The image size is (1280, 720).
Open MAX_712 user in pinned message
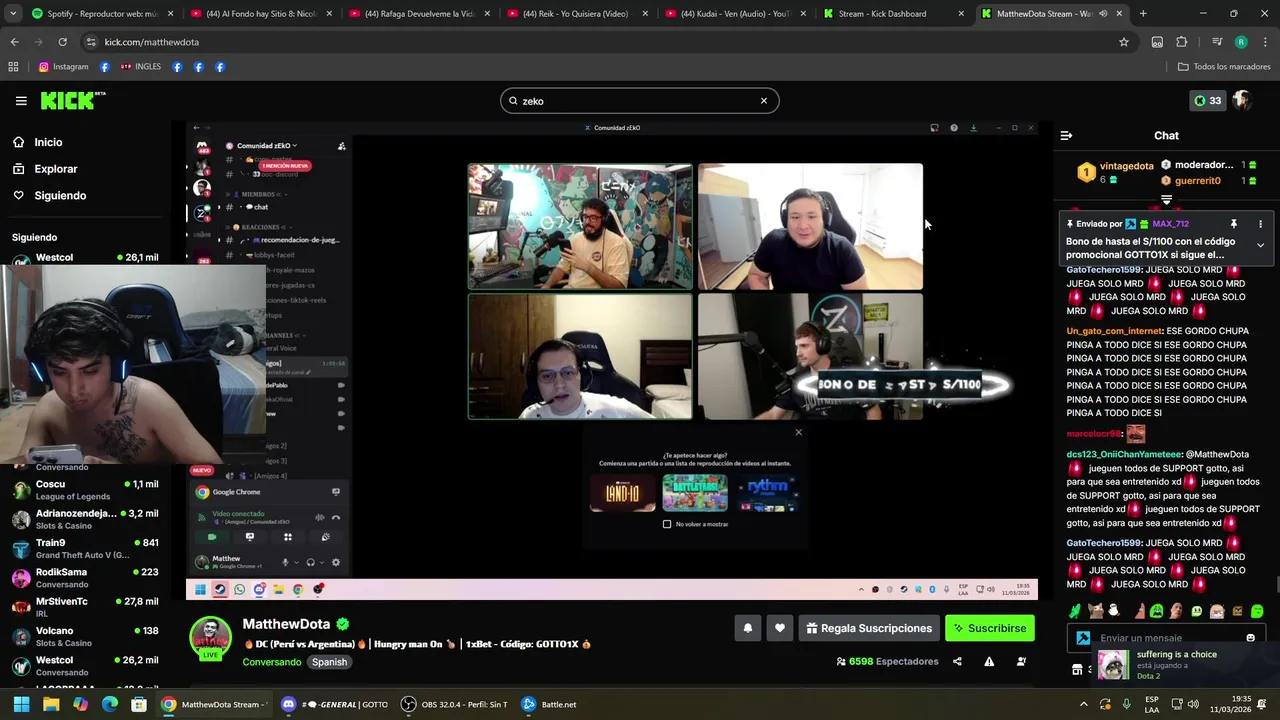coord(1170,224)
